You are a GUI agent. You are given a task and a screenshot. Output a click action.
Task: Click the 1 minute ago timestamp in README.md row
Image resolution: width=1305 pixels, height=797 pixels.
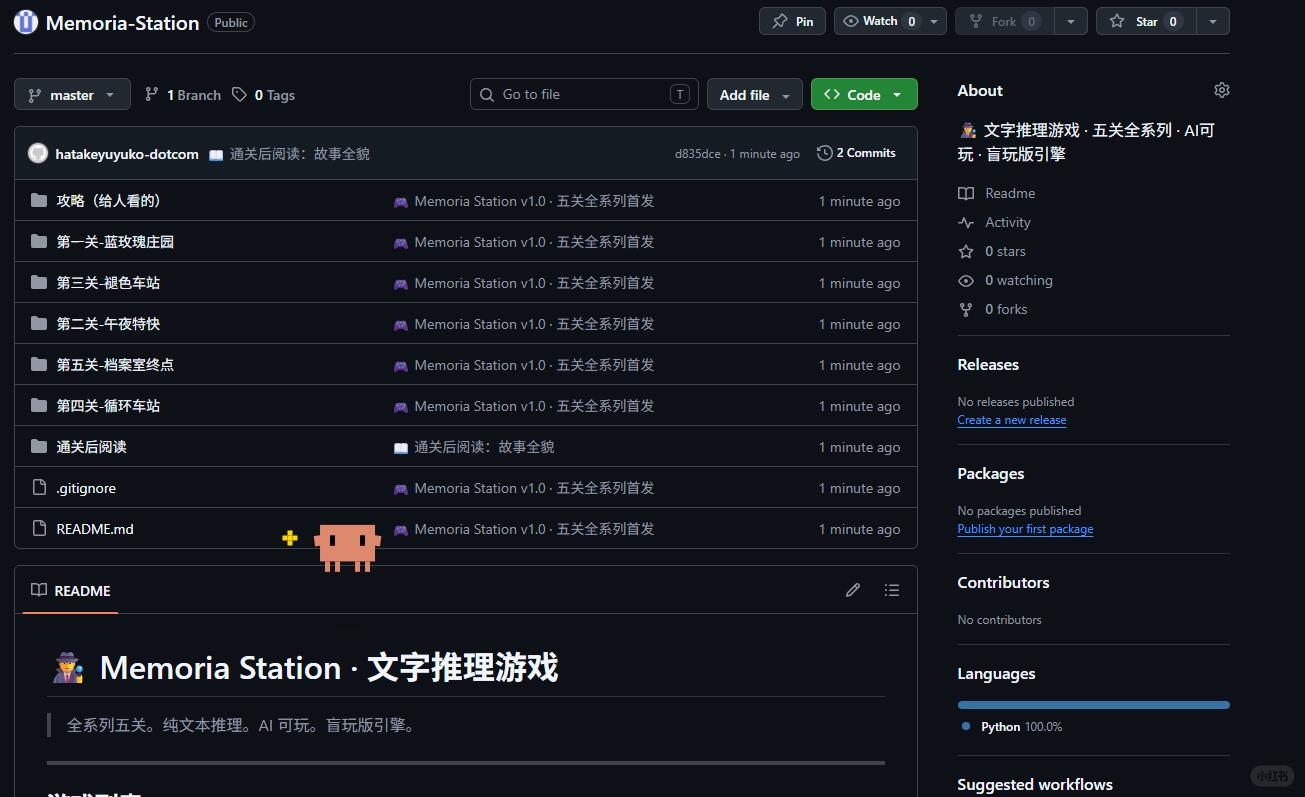pos(860,529)
